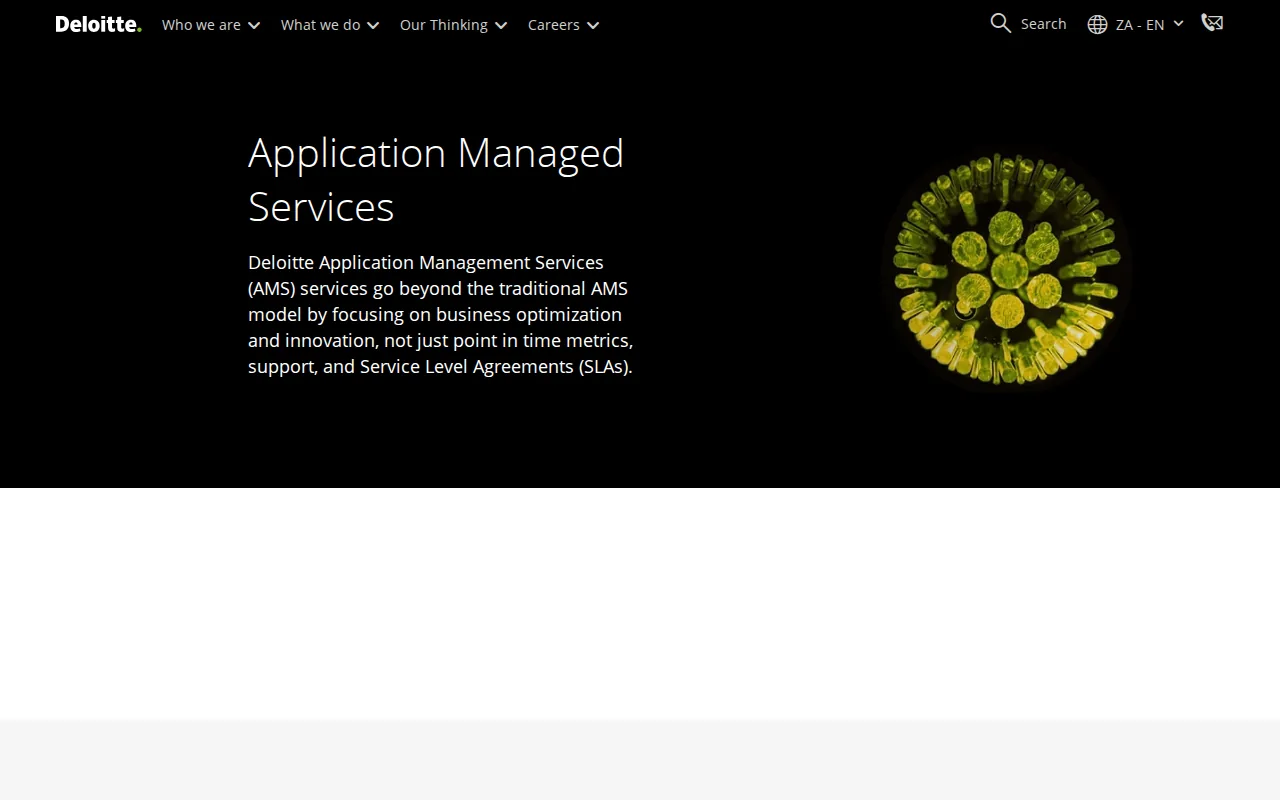Click the Deloitte logo
The width and height of the screenshot is (1280, 800).
click(x=98, y=24)
